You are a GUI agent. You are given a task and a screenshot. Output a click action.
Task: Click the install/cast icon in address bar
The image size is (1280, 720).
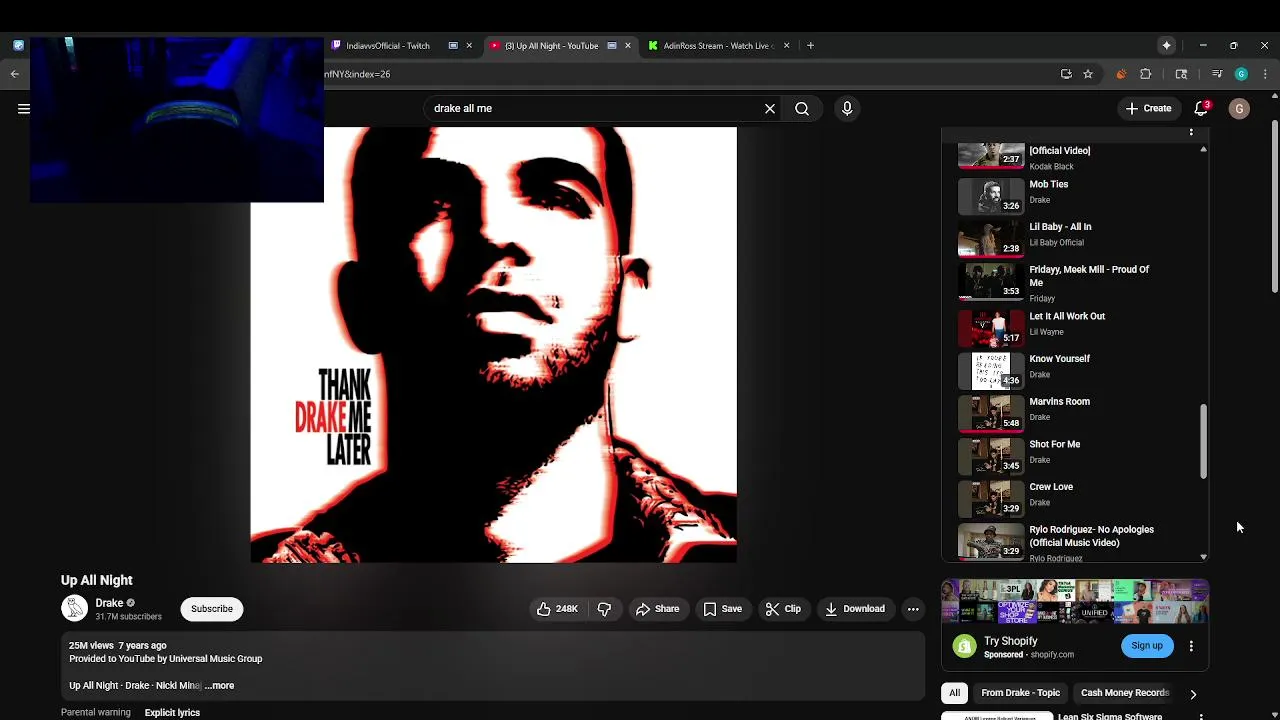[1066, 74]
